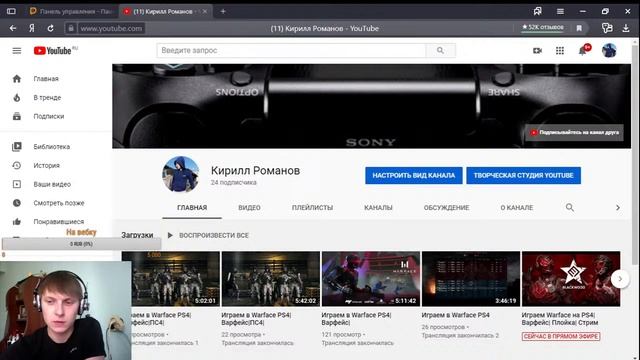Open Понравившиеся in the sidebar
Image resolution: width=640 pixels, height=360 pixels.
point(58,222)
